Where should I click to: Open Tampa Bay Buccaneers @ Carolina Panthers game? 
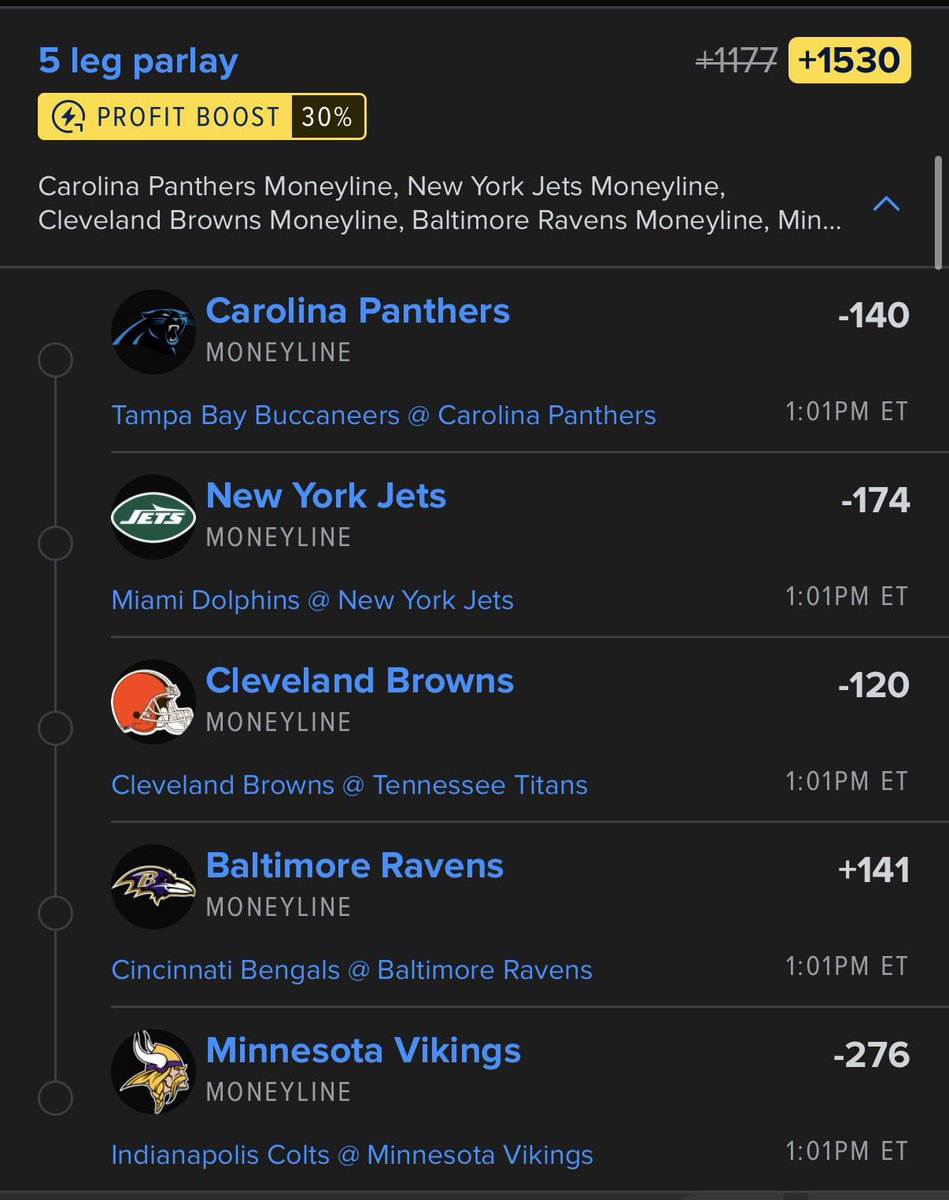tap(384, 415)
